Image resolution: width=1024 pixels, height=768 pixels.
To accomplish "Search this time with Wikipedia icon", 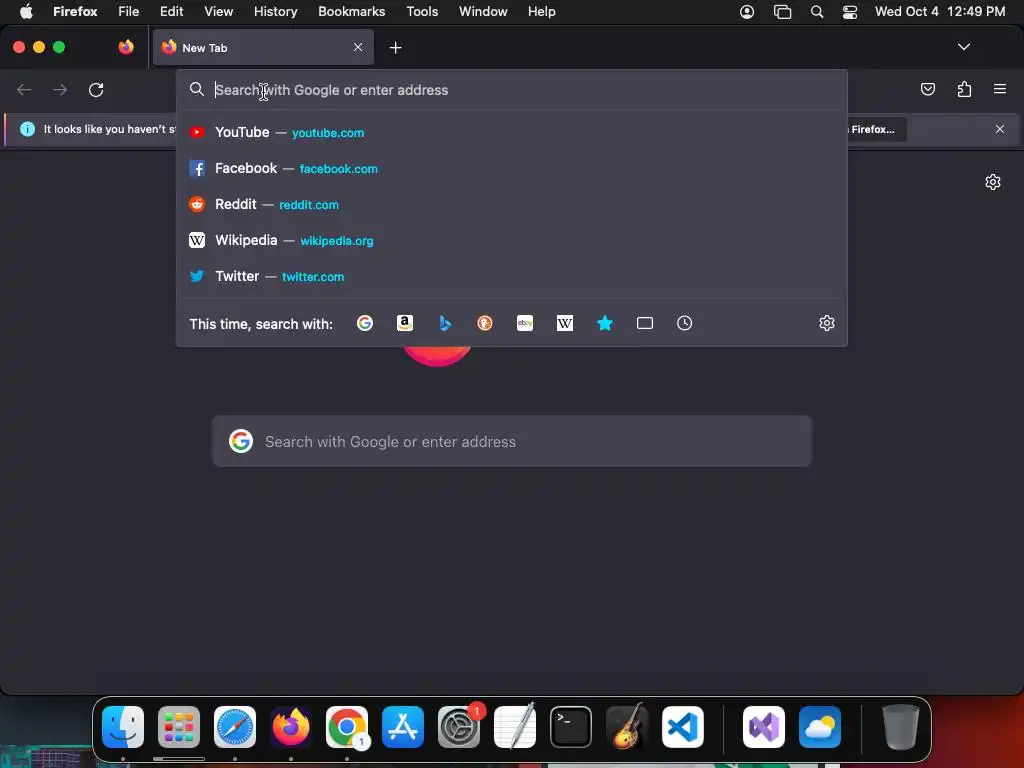I will 565,323.
